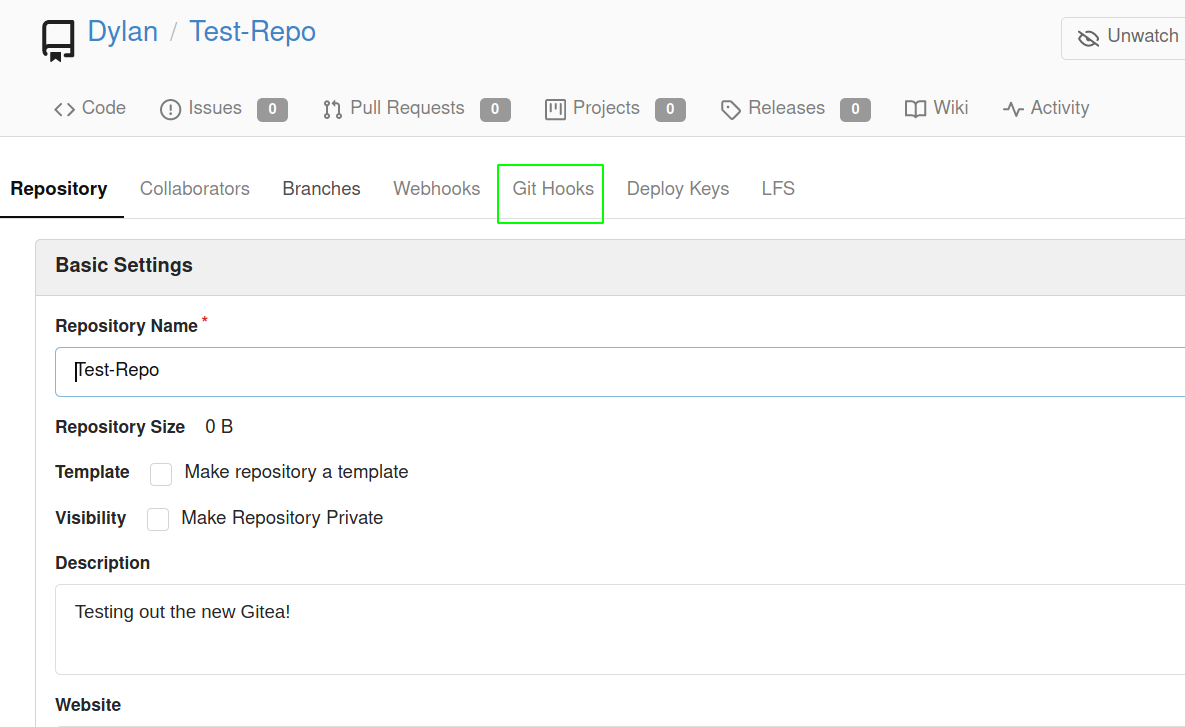Click inside the Description text area
The height and width of the screenshot is (727, 1185).
click(x=620, y=630)
